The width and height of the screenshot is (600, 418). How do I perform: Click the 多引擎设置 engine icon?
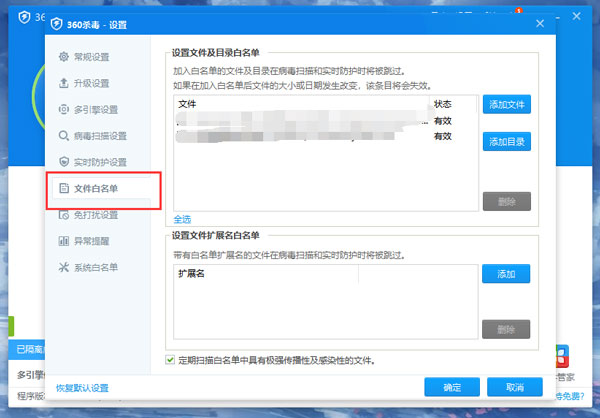(x=64, y=109)
